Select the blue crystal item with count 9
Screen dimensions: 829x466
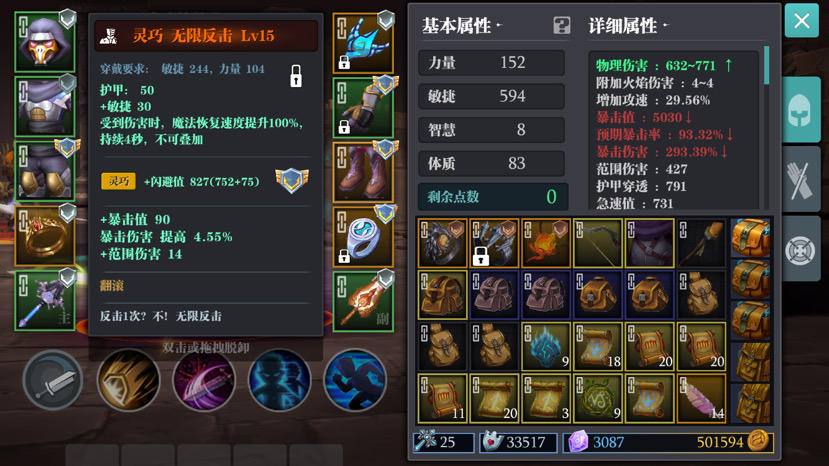pos(546,346)
